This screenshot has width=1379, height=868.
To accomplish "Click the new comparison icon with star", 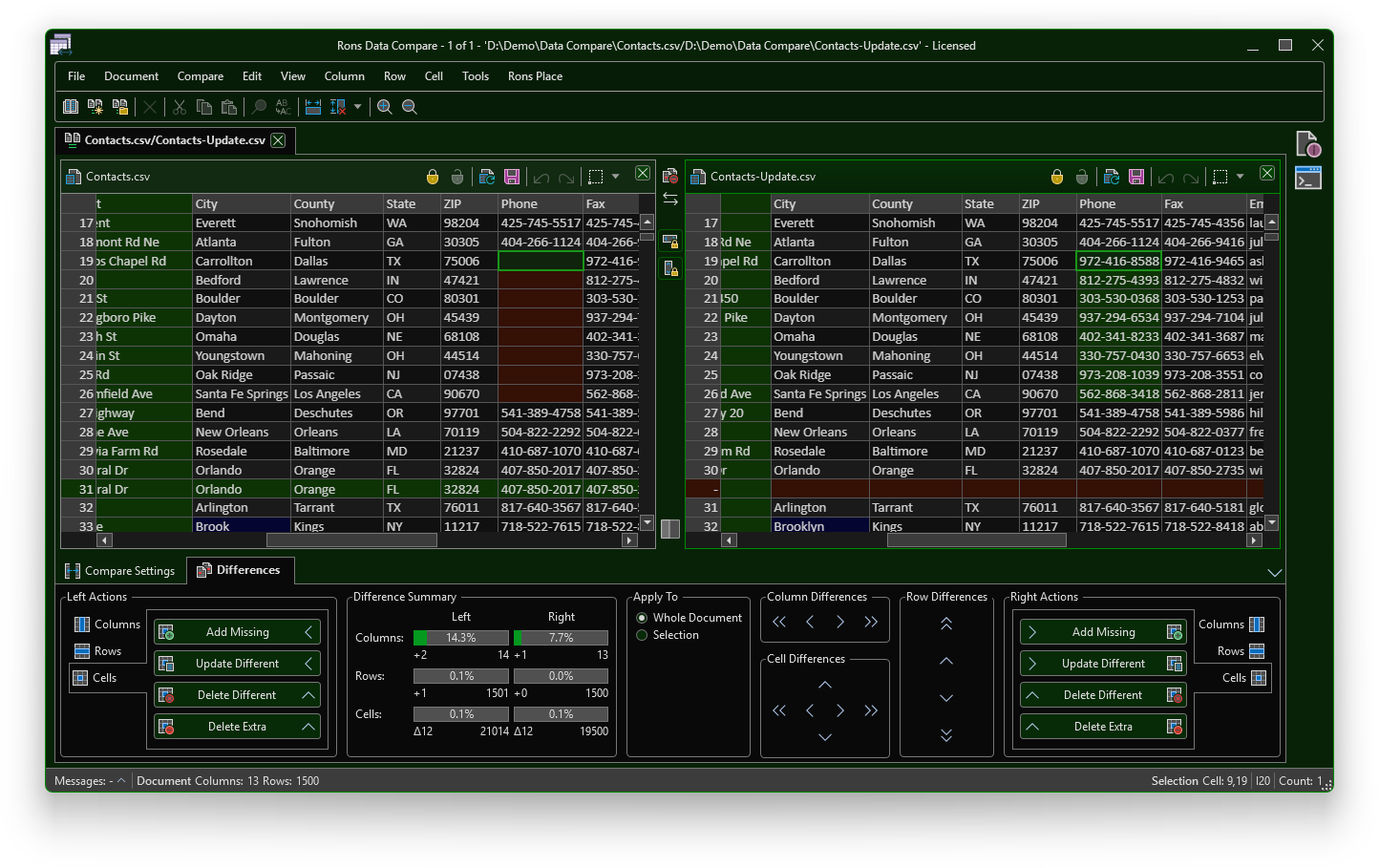I will [95, 107].
